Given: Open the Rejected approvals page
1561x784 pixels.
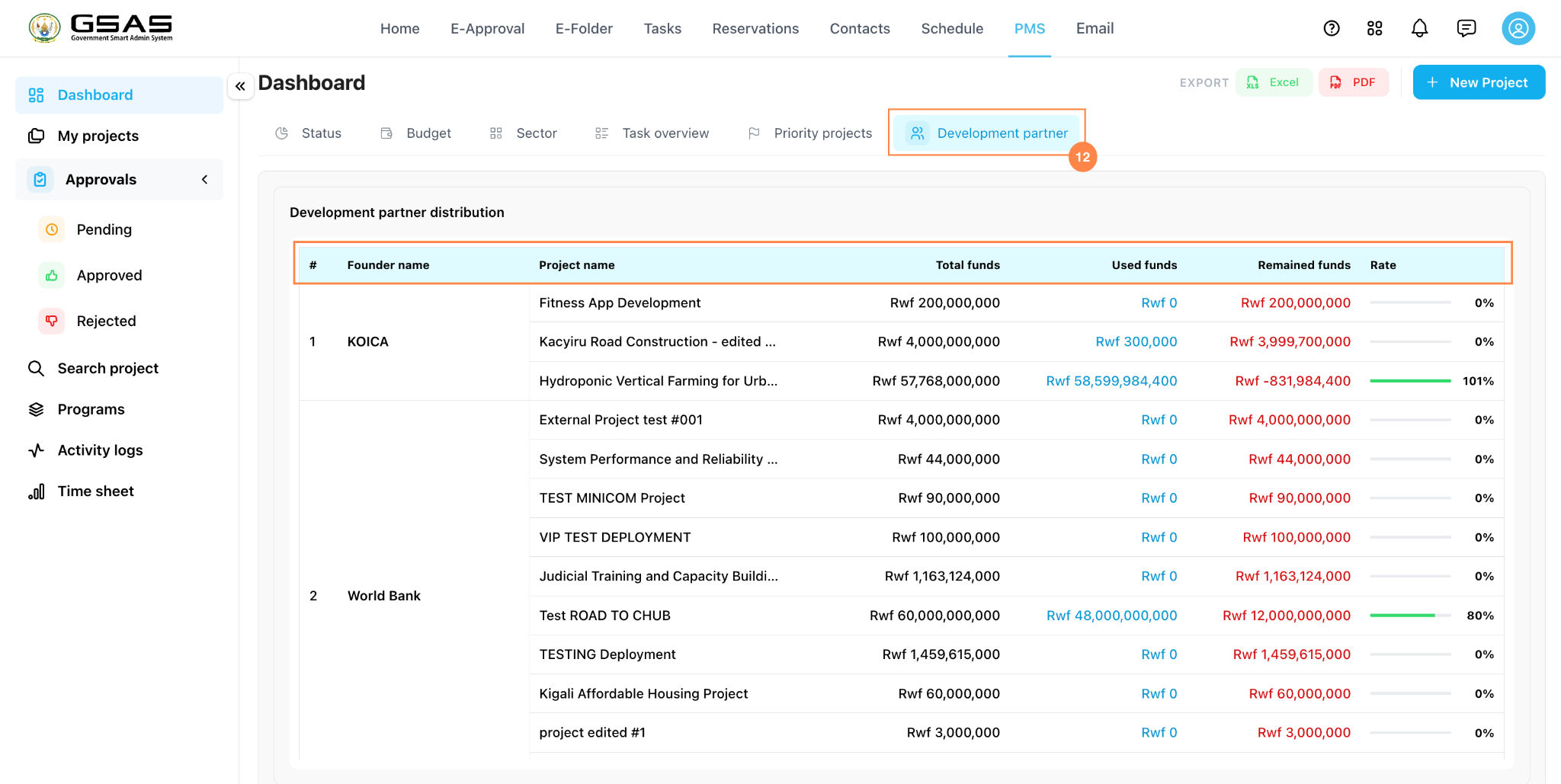Looking at the screenshot, I should (106, 321).
